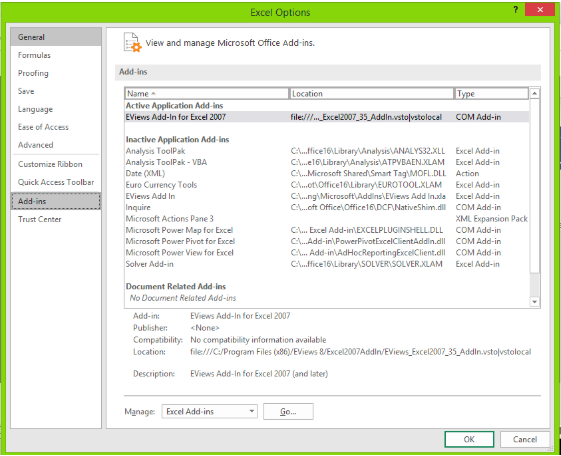Select the Solver Add-in row
This screenshot has width=561, height=456.
(326, 264)
